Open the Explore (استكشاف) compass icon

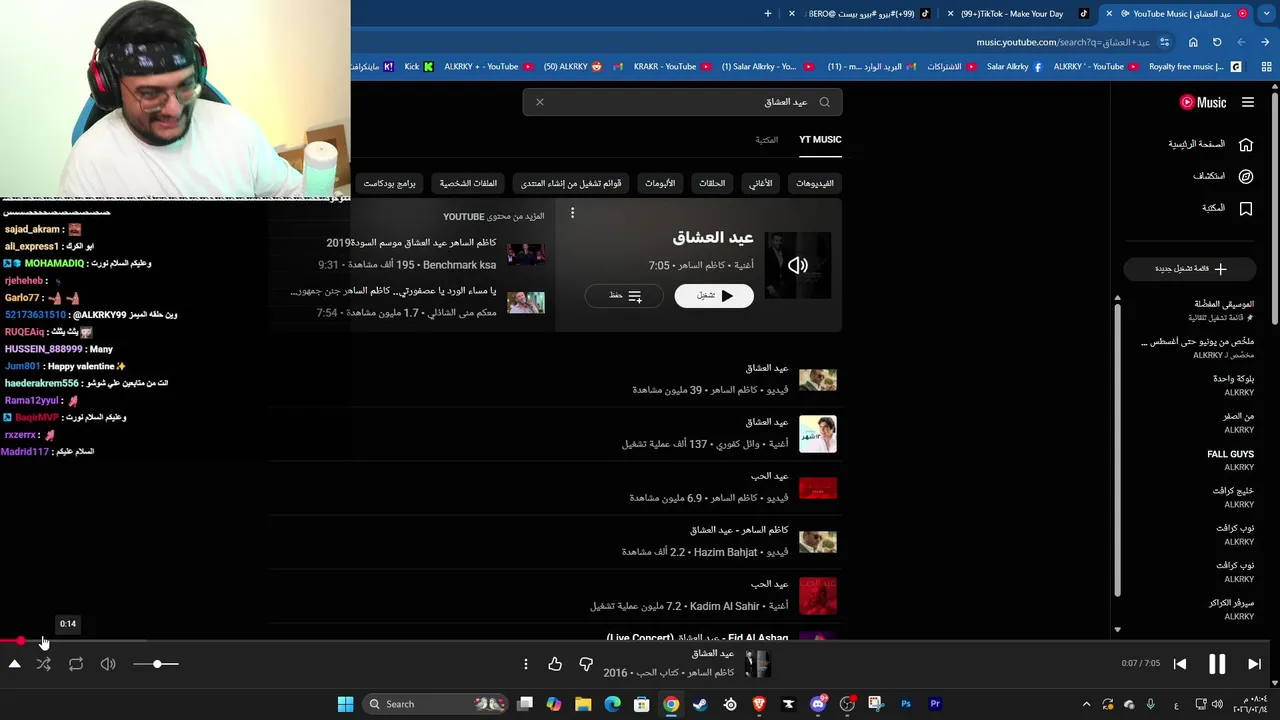pyautogui.click(x=1246, y=176)
